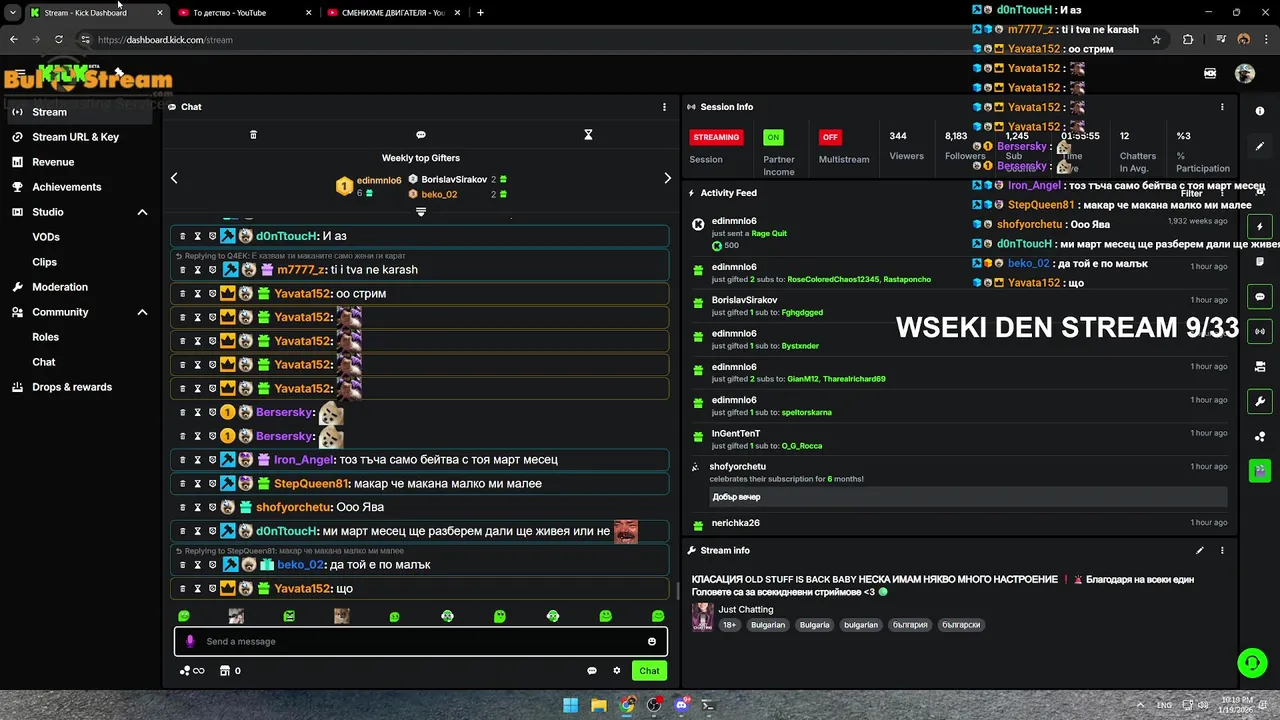Click the 18+ stream tag
Screen dimensions: 1280x720
pos(729,625)
